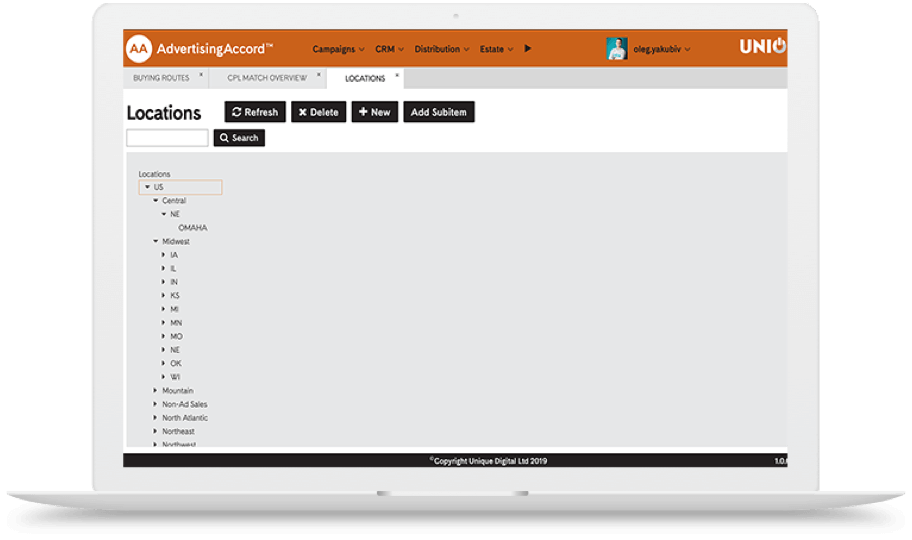912x540 pixels.
Task: Select the North Atlantic tree item
Action: (x=184, y=418)
